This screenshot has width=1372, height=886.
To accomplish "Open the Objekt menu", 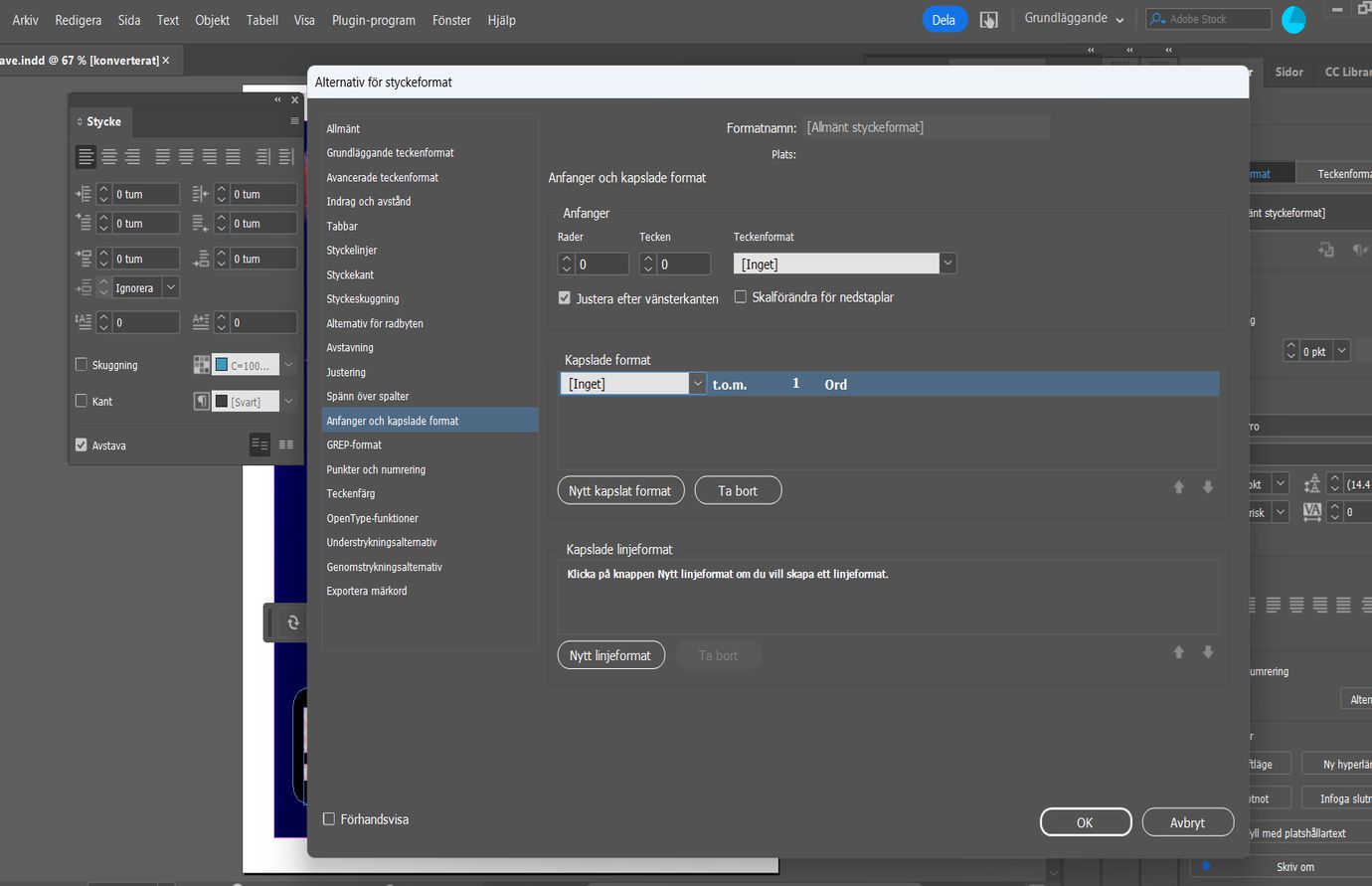I will point(212,20).
